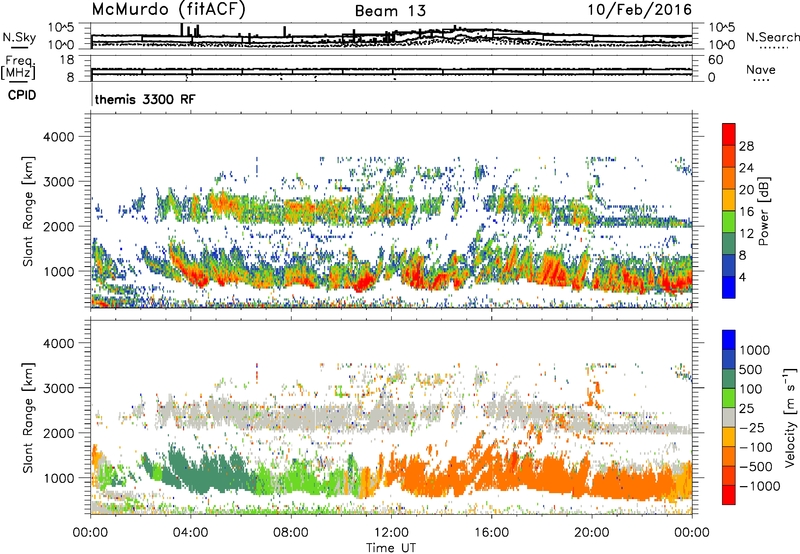
Task: Click the 08:00 time tick label
Action: [290, 533]
